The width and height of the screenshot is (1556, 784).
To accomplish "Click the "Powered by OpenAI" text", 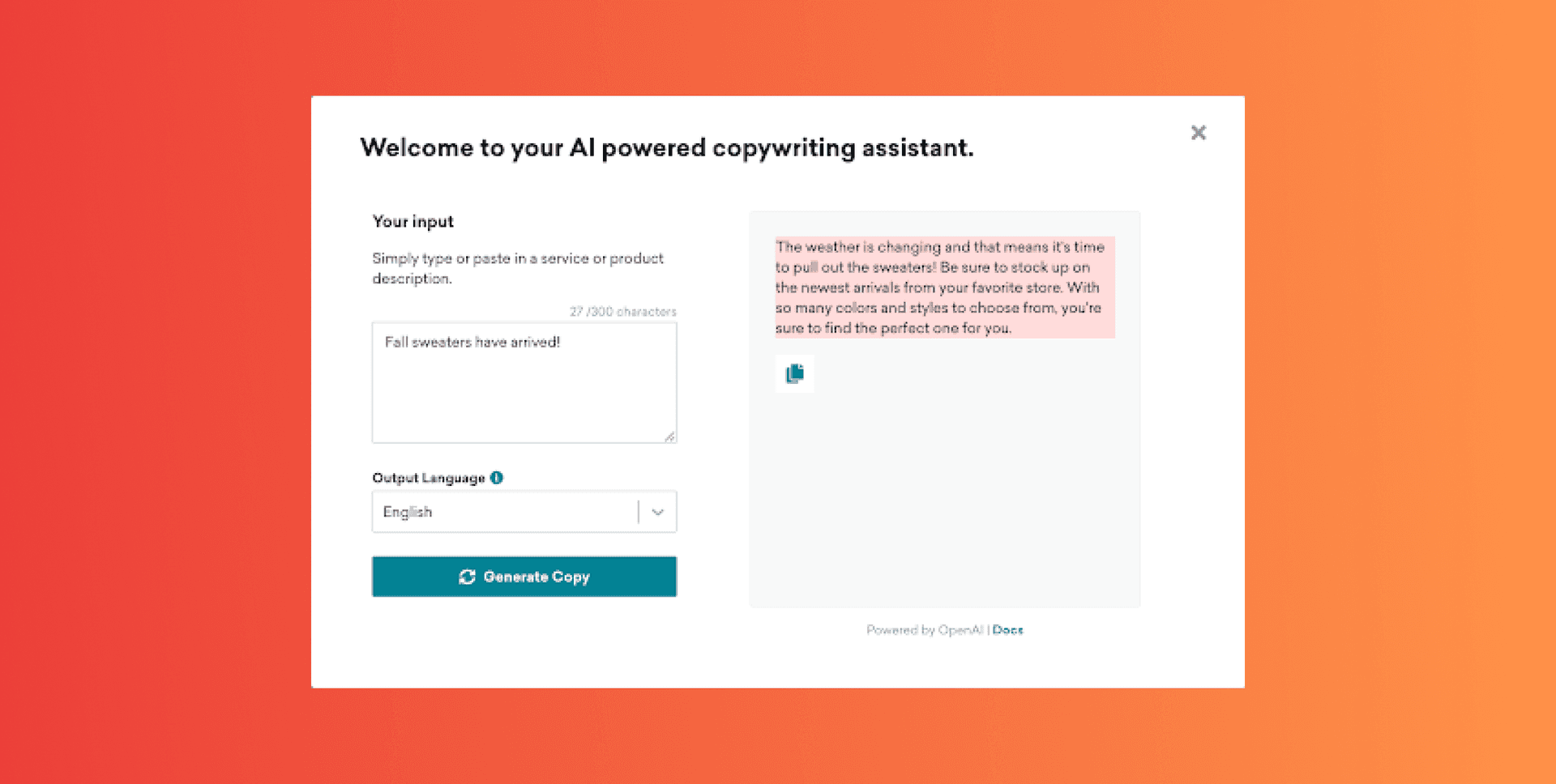I will coord(924,630).
